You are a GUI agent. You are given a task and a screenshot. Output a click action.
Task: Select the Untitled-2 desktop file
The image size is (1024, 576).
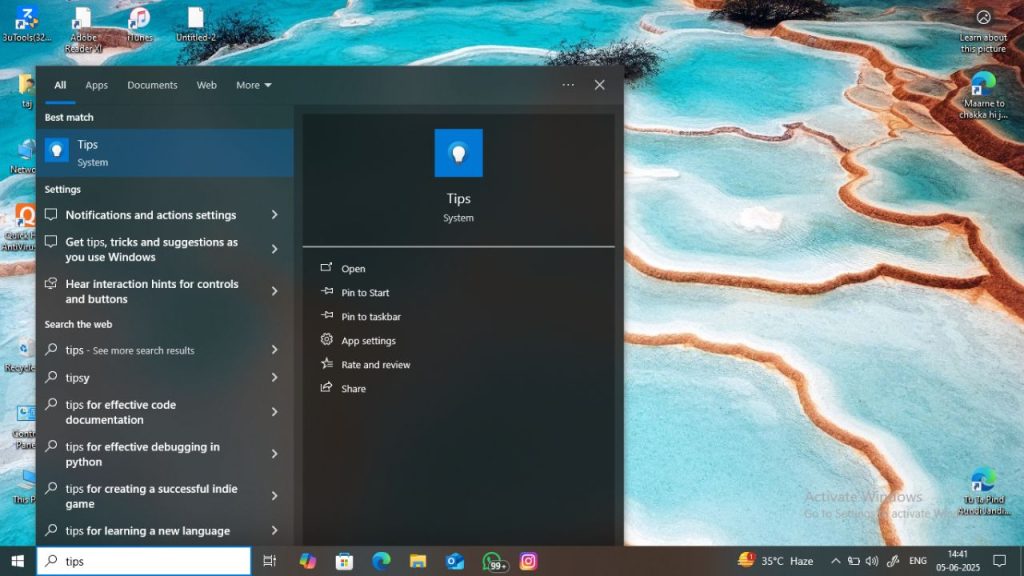tap(195, 25)
